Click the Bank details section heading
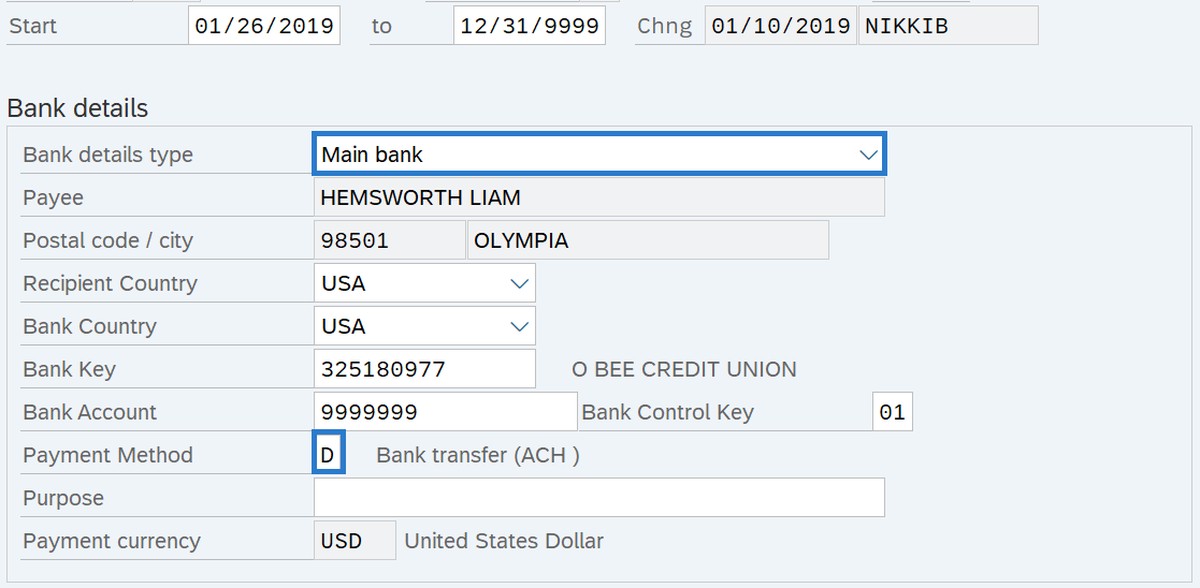1200x588 pixels. tap(78, 109)
